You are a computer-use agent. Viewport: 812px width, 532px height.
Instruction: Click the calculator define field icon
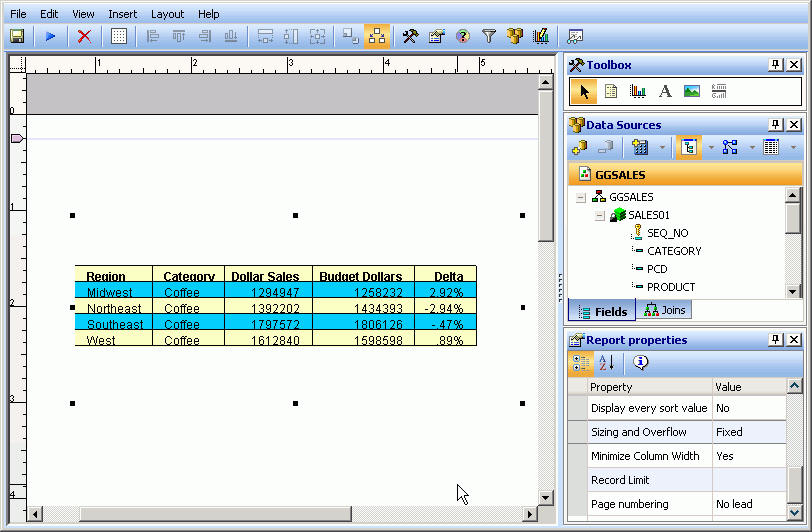click(640, 148)
